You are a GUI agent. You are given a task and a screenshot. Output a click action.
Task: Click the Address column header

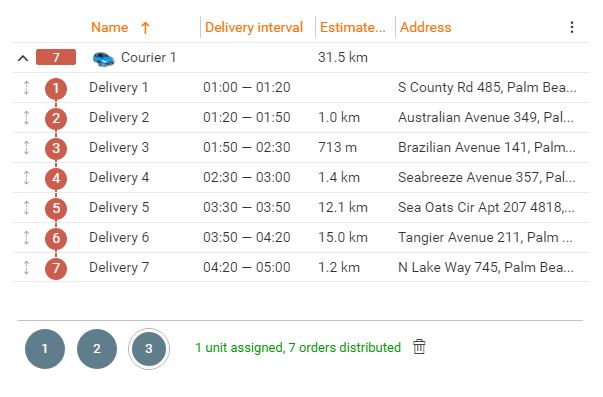(x=425, y=27)
